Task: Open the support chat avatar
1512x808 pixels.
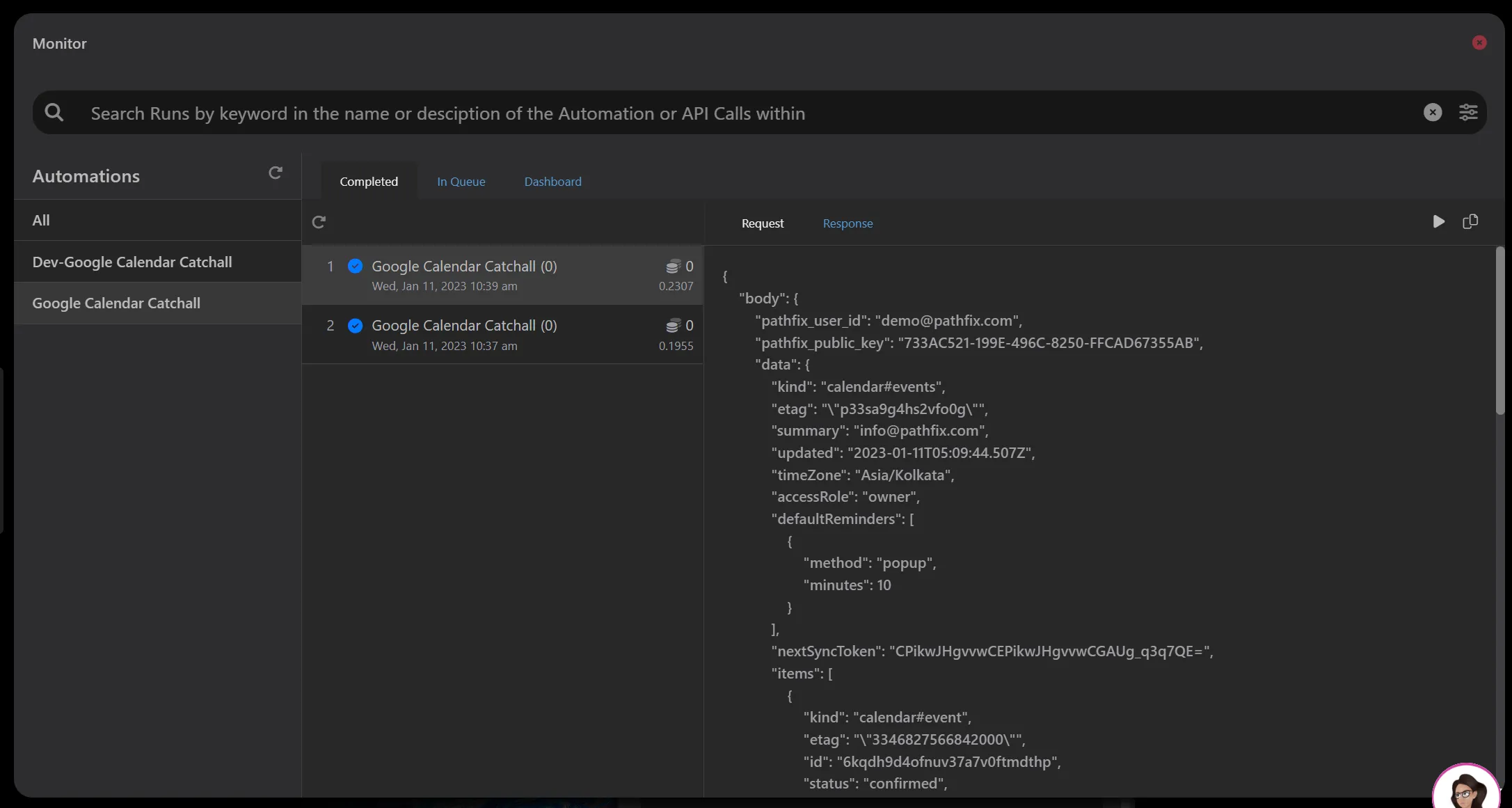Action: tap(1466, 789)
